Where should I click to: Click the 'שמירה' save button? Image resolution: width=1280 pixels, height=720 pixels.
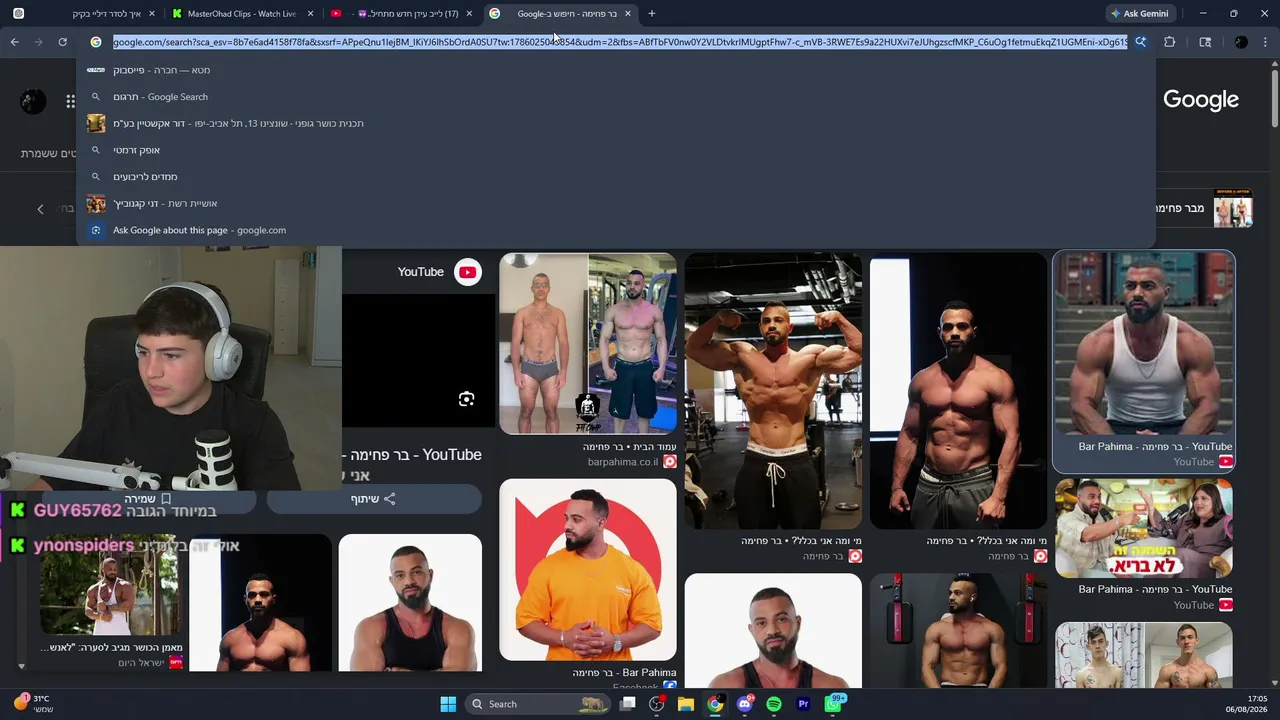[148, 499]
